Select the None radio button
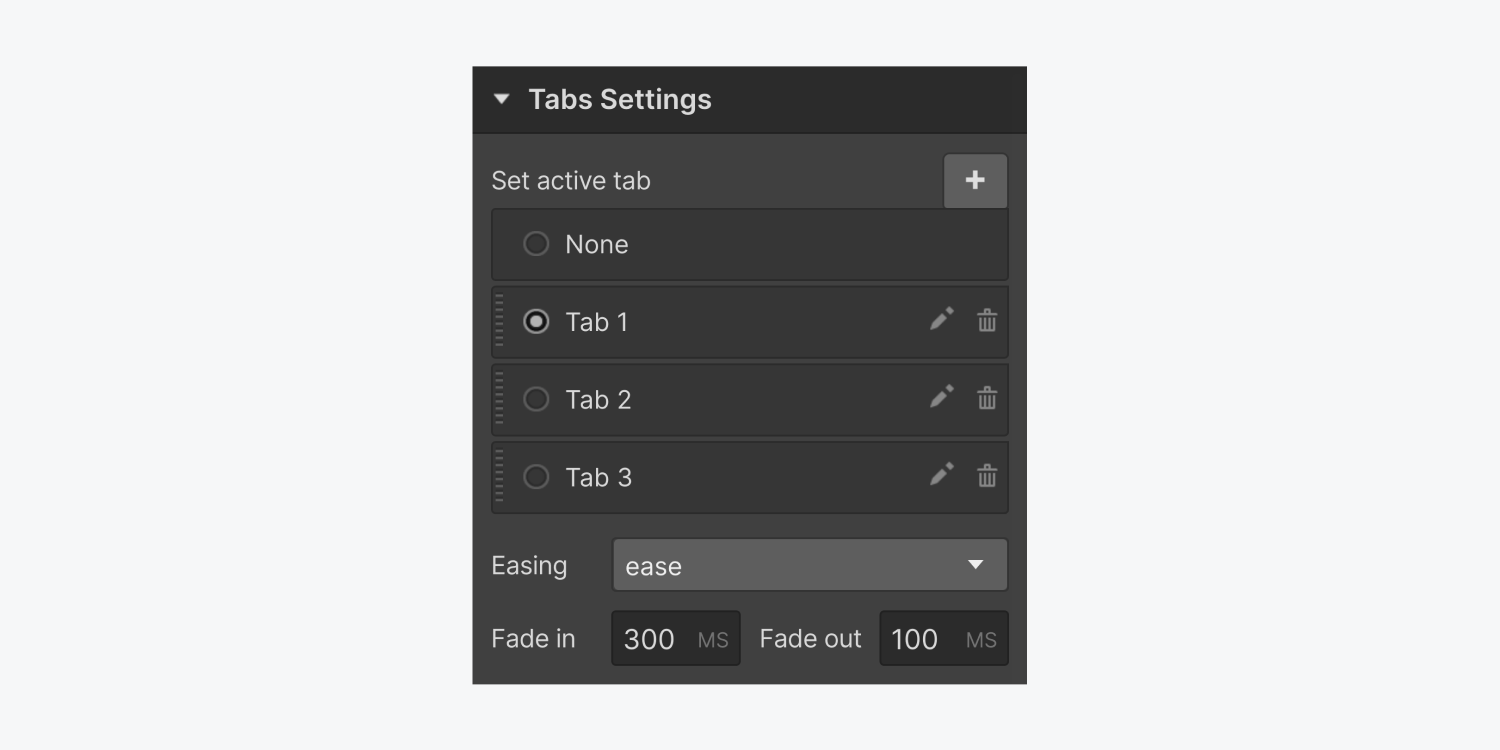 [536, 244]
